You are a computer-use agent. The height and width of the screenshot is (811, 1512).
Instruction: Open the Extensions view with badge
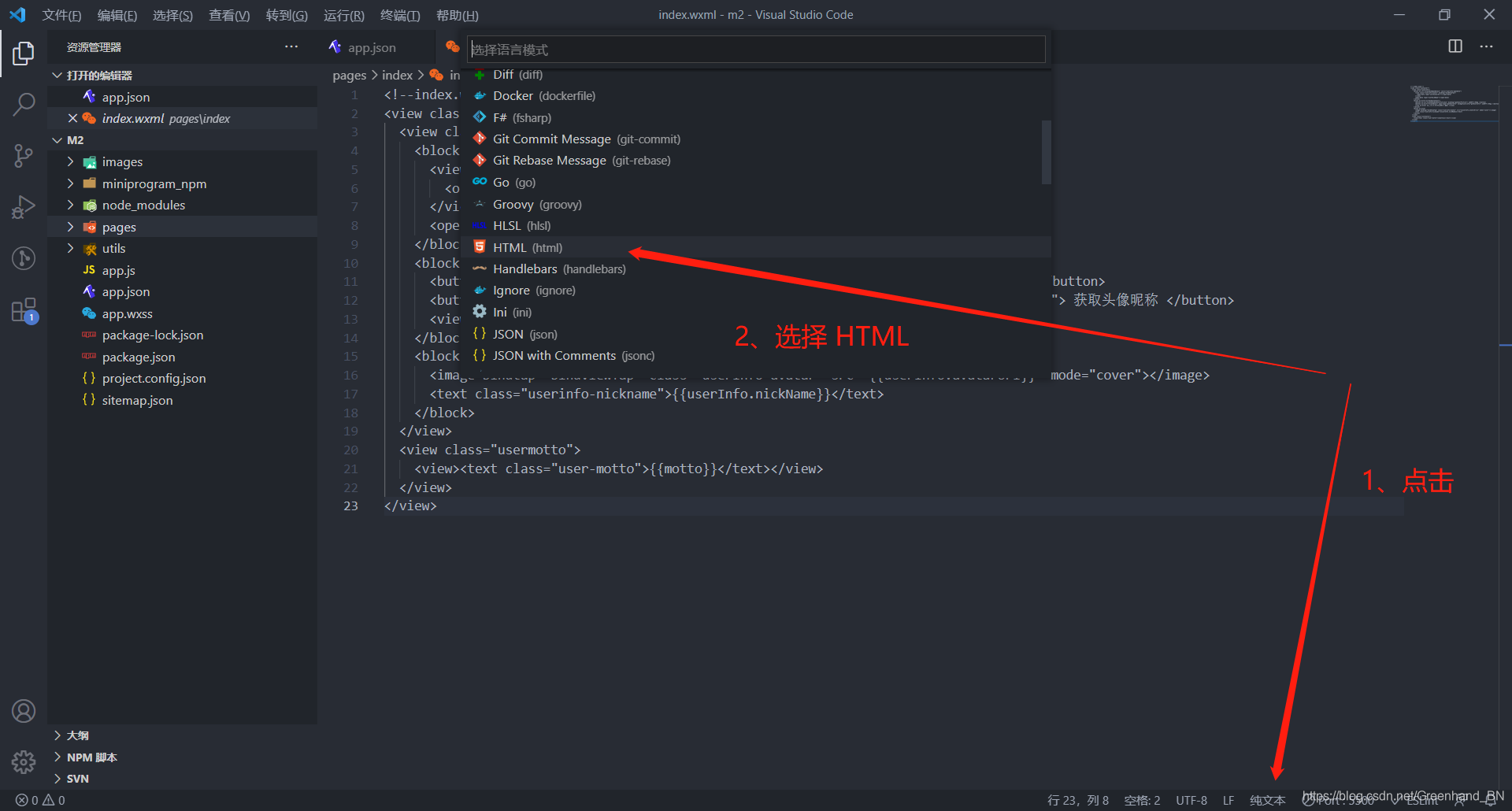(24, 310)
